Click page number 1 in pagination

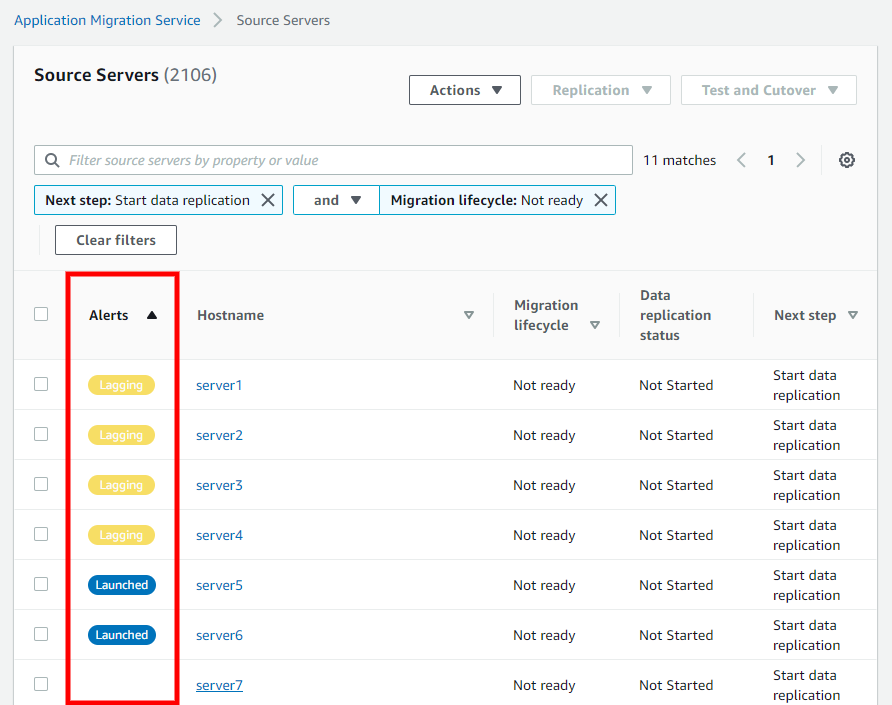click(x=771, y=160)
